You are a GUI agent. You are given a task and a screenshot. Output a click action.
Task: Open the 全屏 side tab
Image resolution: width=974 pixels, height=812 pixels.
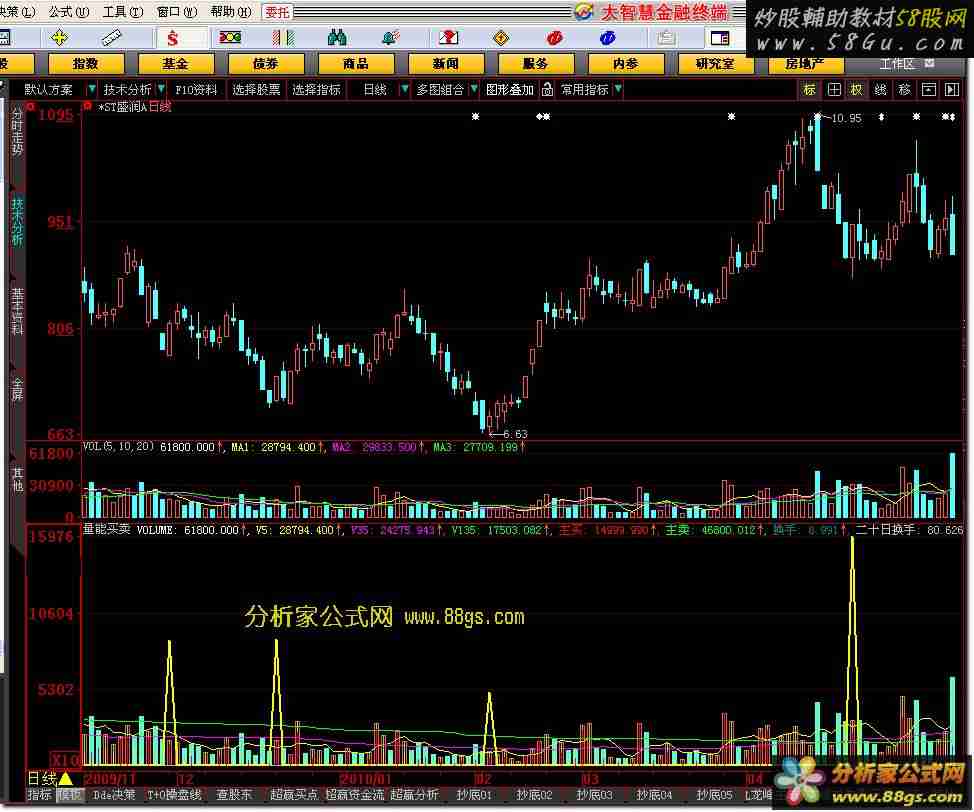[x=17, y=389]
